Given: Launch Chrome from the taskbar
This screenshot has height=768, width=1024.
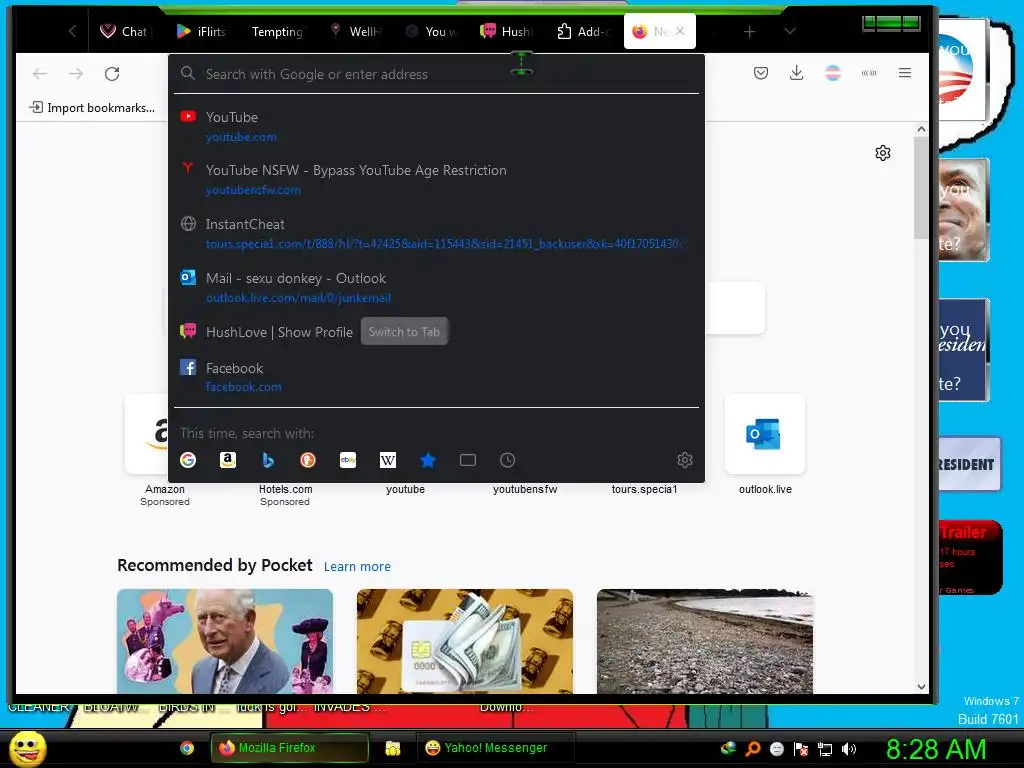Looking at the screenshot, I should point(187,748).
